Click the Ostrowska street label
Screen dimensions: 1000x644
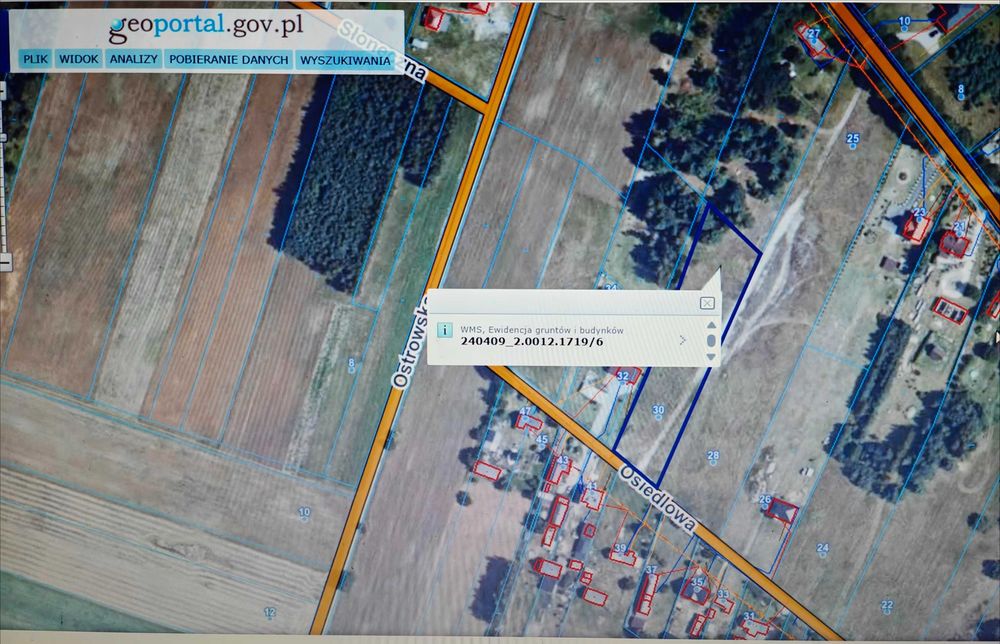(411, 341)
